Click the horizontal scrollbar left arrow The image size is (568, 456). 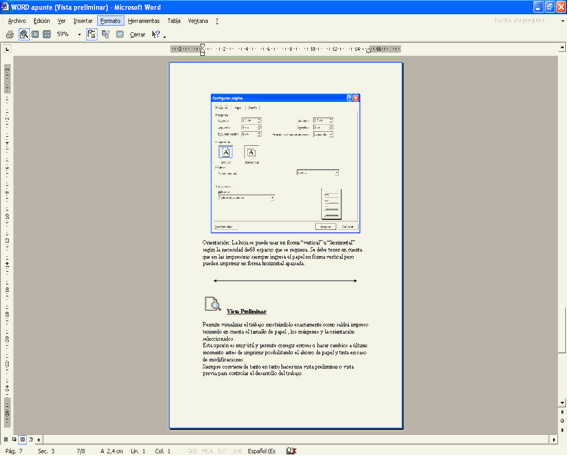pos(39,440)
